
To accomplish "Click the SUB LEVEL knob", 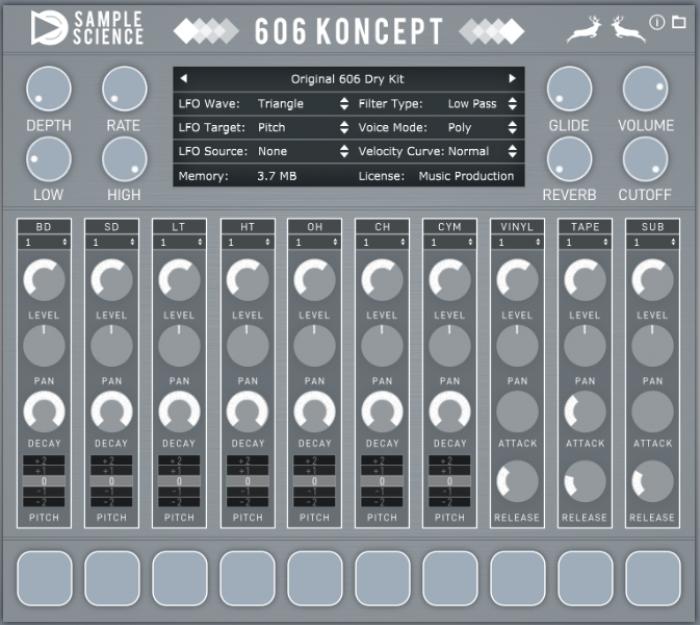I will click(x=653, y=280).
